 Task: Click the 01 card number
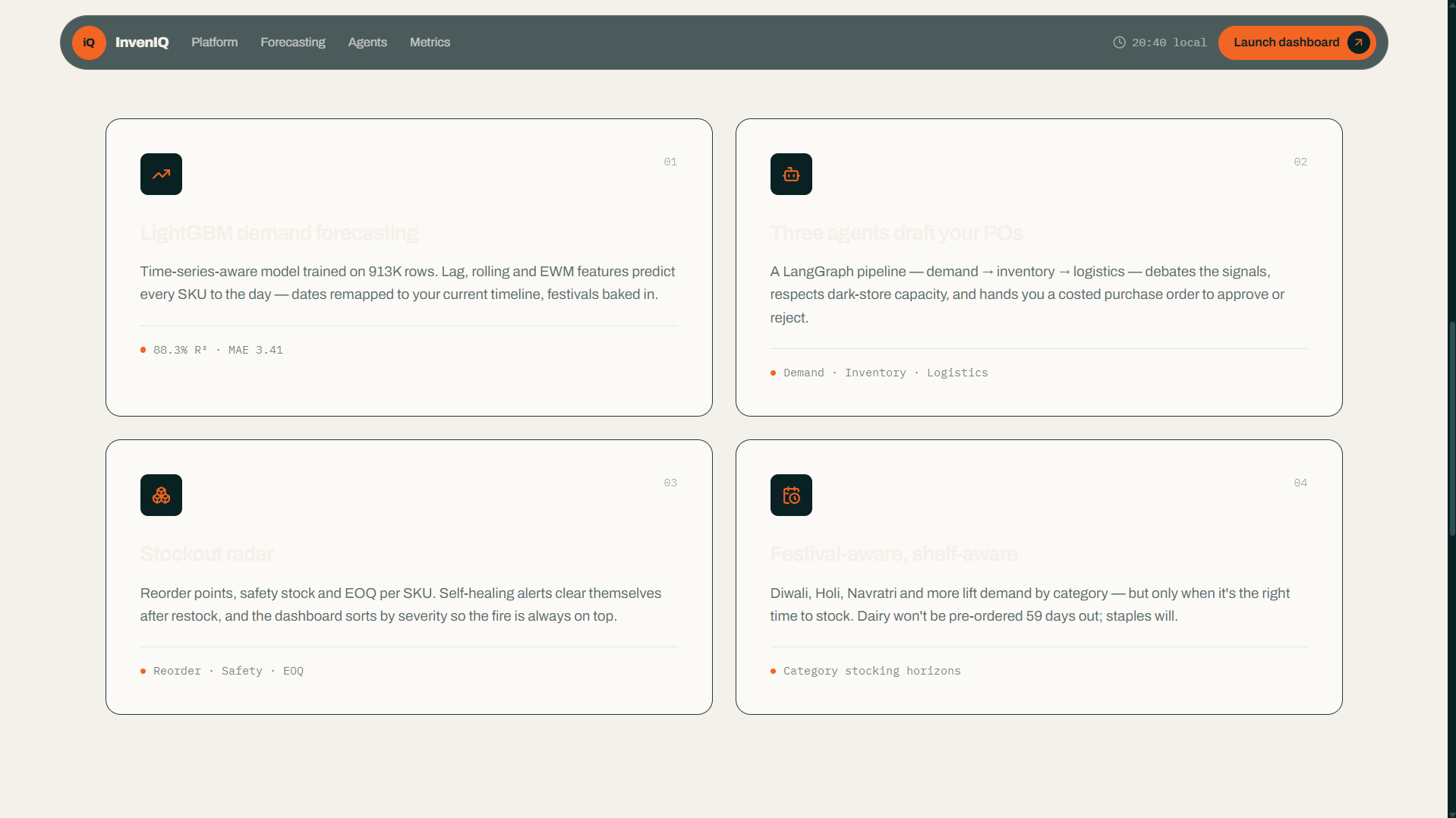pos(670,162)
